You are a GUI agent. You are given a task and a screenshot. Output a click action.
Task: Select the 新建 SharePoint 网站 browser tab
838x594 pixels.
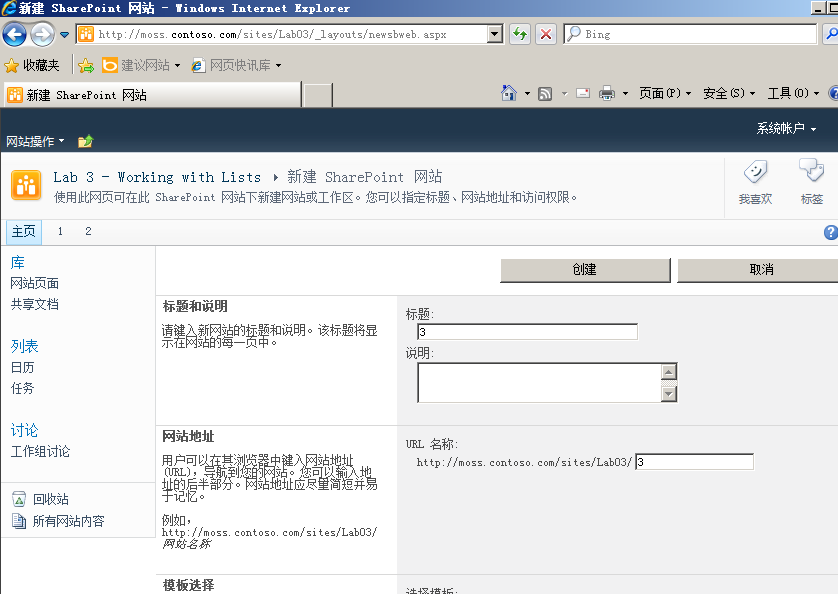pyautogui.click(x=153, y=95)
